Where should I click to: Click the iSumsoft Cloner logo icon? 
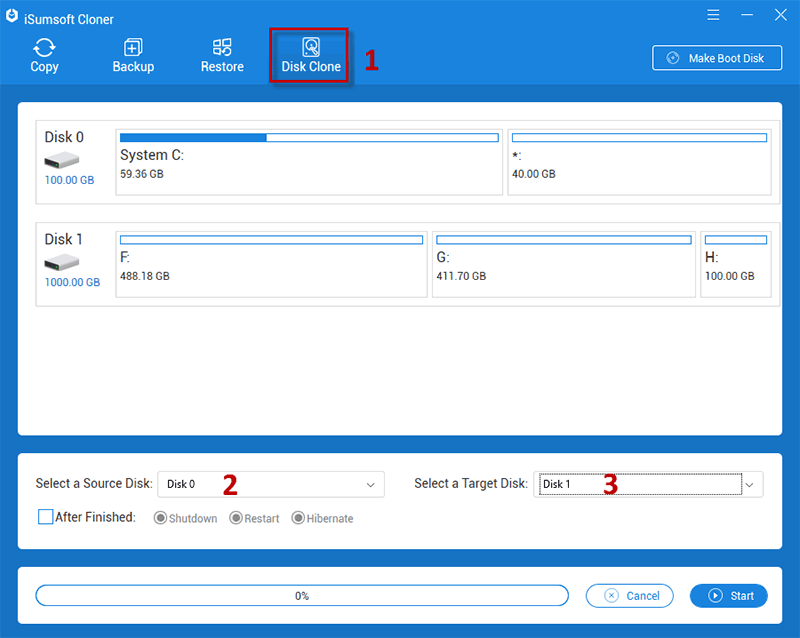[x=12, y=16]
